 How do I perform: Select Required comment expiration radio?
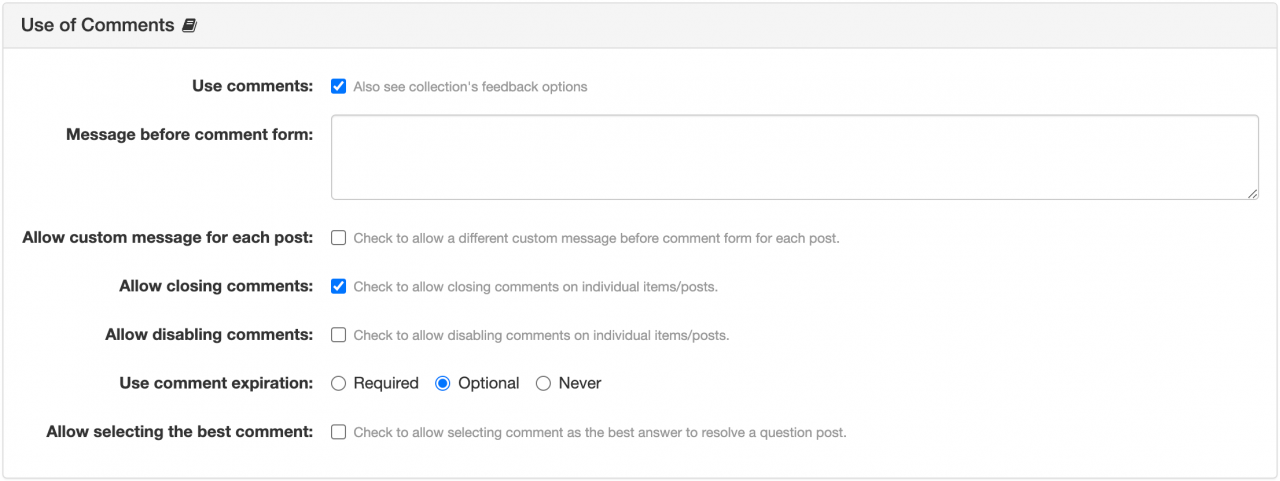339,383
